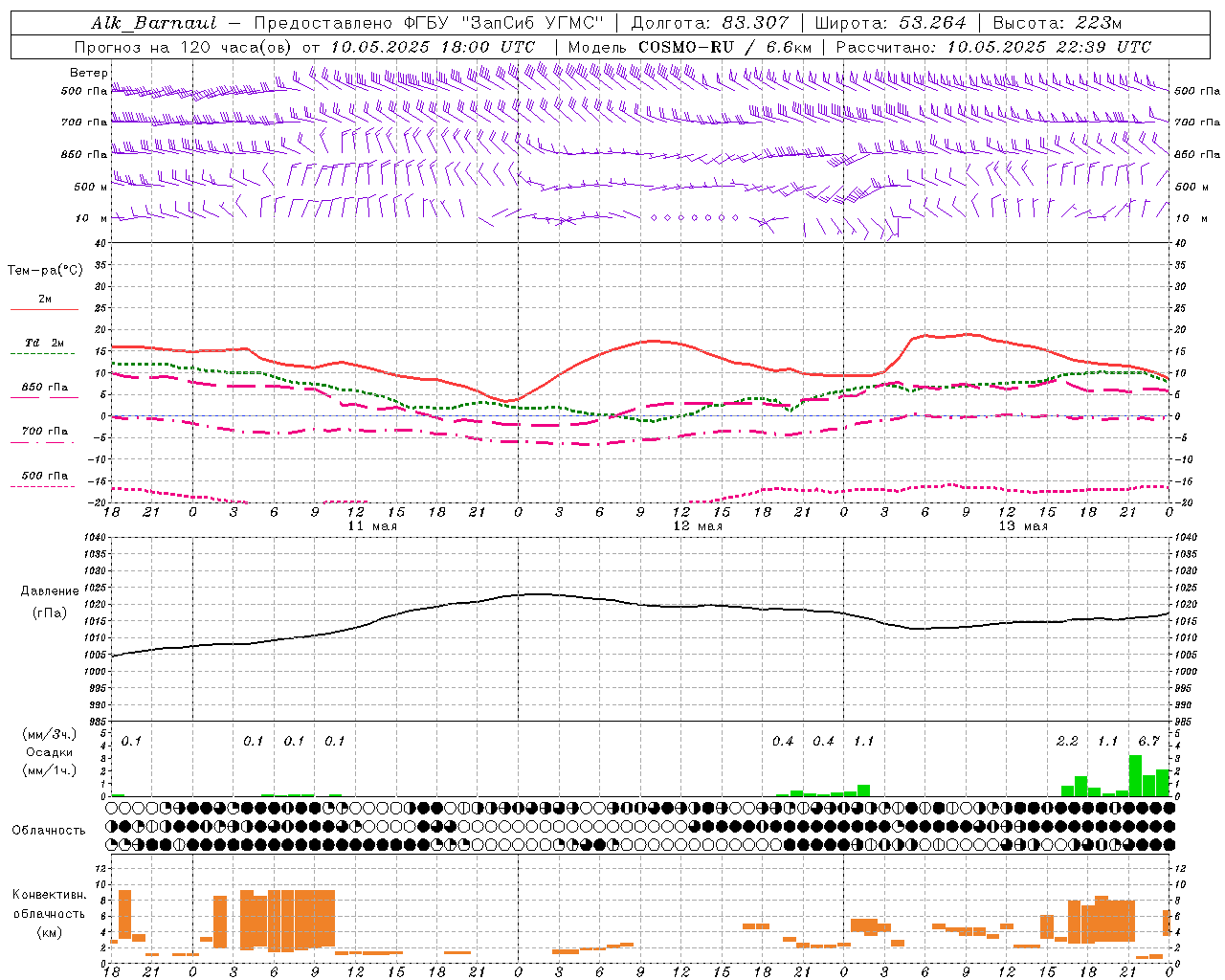This screenshot has height=980, width=1225.
Task: Click the Td 2м dew point legend label
Action: 45,343
